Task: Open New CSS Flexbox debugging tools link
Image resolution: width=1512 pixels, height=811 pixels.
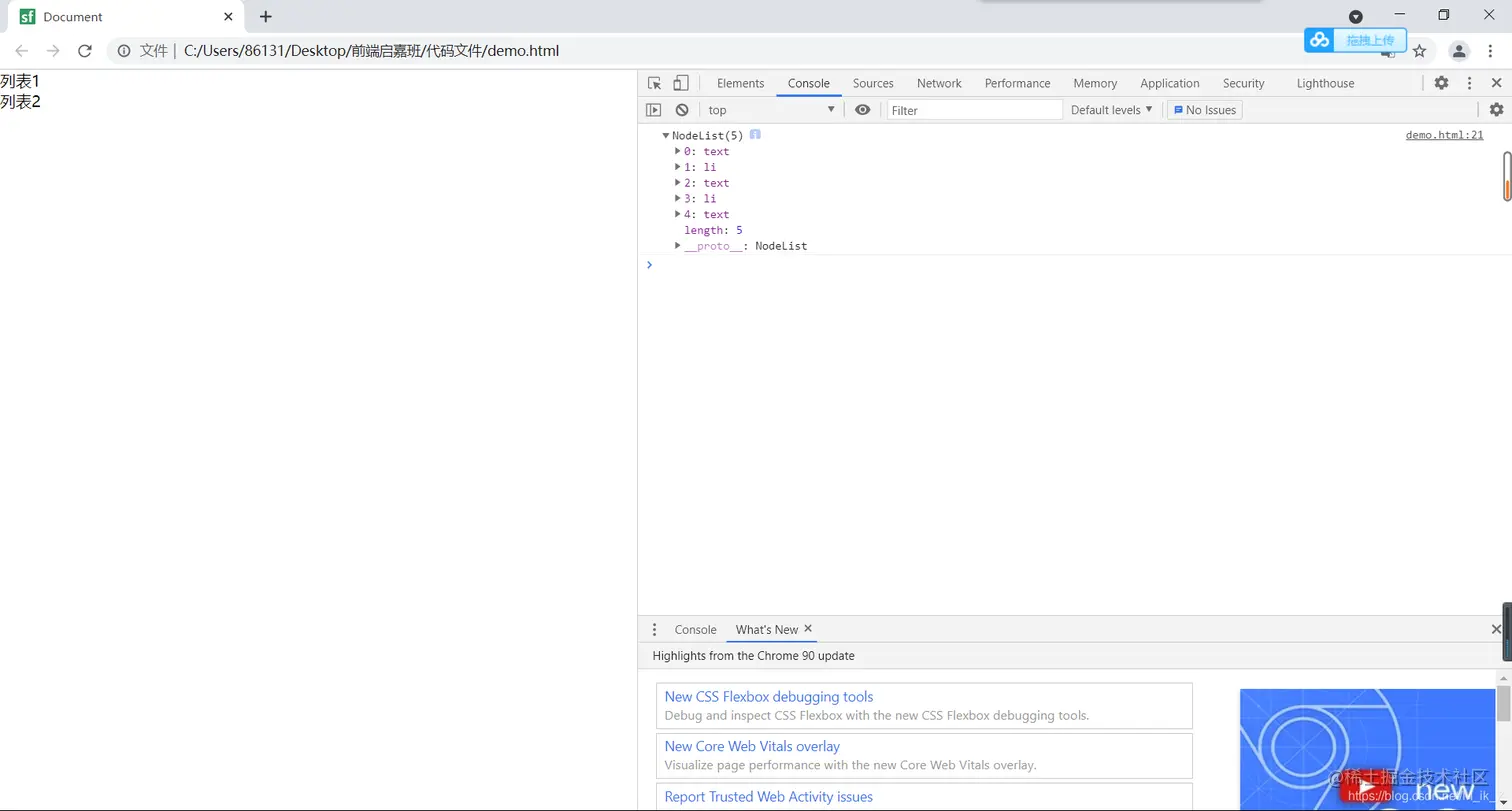Action: tap(768, 697)
